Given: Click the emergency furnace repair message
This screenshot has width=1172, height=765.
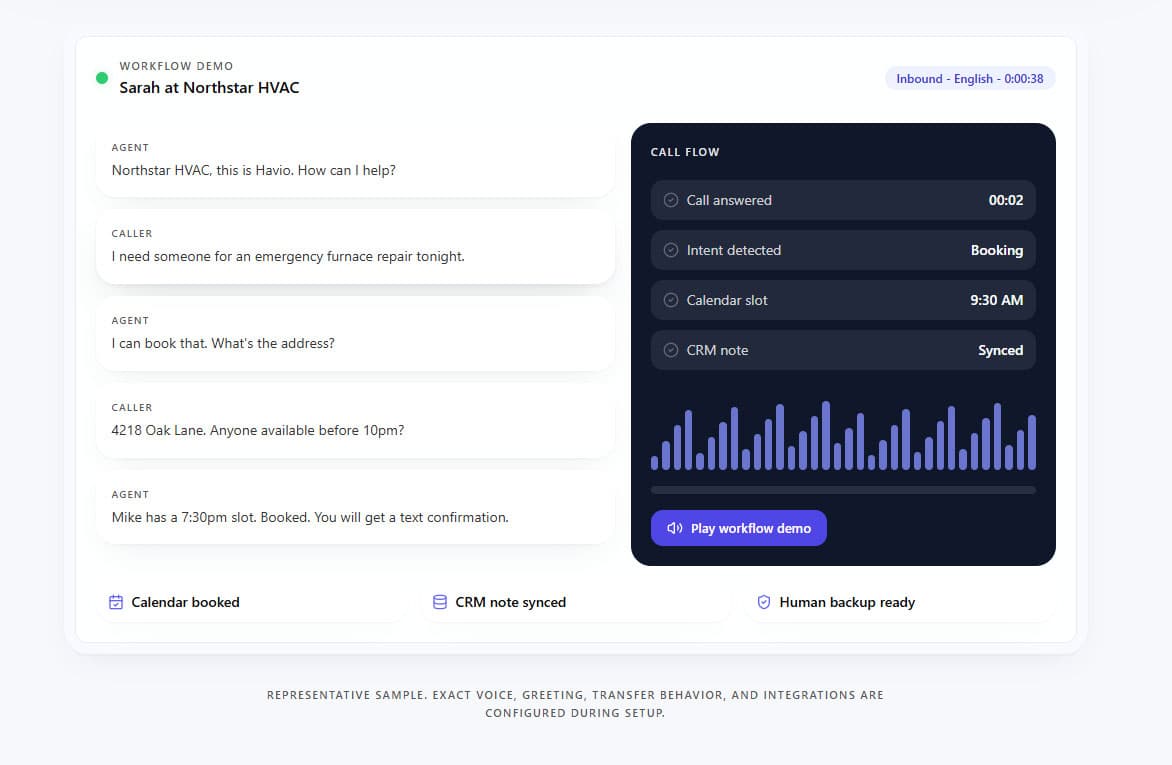Looking at the screenshot, I should pos(355,247).
